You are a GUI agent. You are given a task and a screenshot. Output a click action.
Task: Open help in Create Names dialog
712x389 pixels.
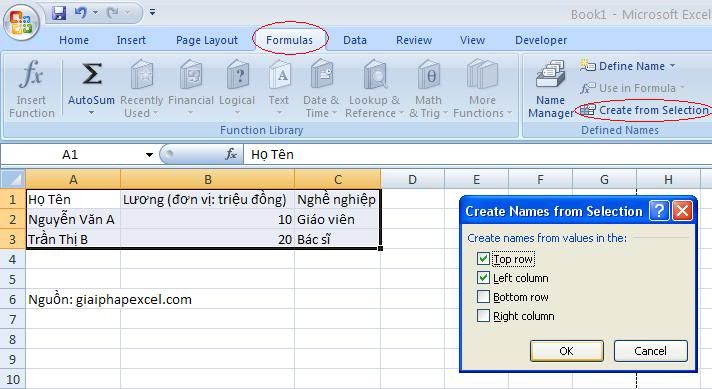point(659,211)
